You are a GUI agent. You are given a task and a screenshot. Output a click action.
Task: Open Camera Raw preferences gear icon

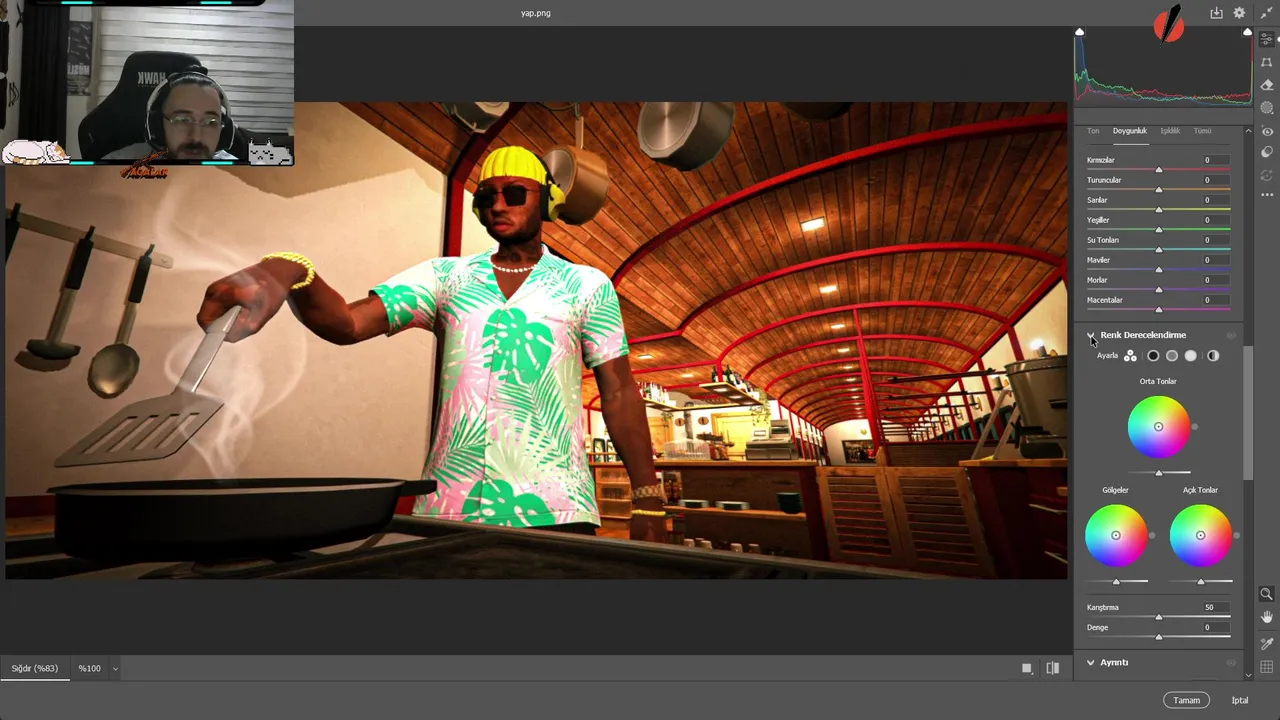coord(1239,13)
